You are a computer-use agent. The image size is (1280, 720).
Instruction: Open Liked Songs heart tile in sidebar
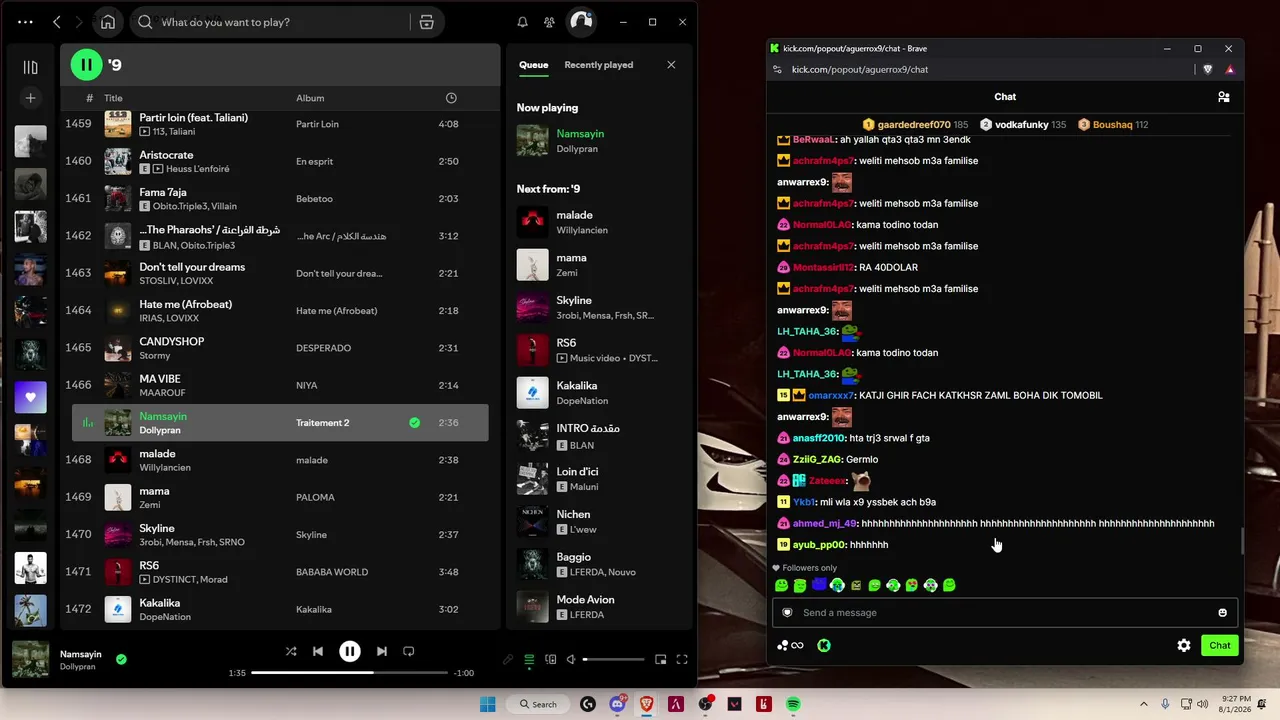coord(30,397)
